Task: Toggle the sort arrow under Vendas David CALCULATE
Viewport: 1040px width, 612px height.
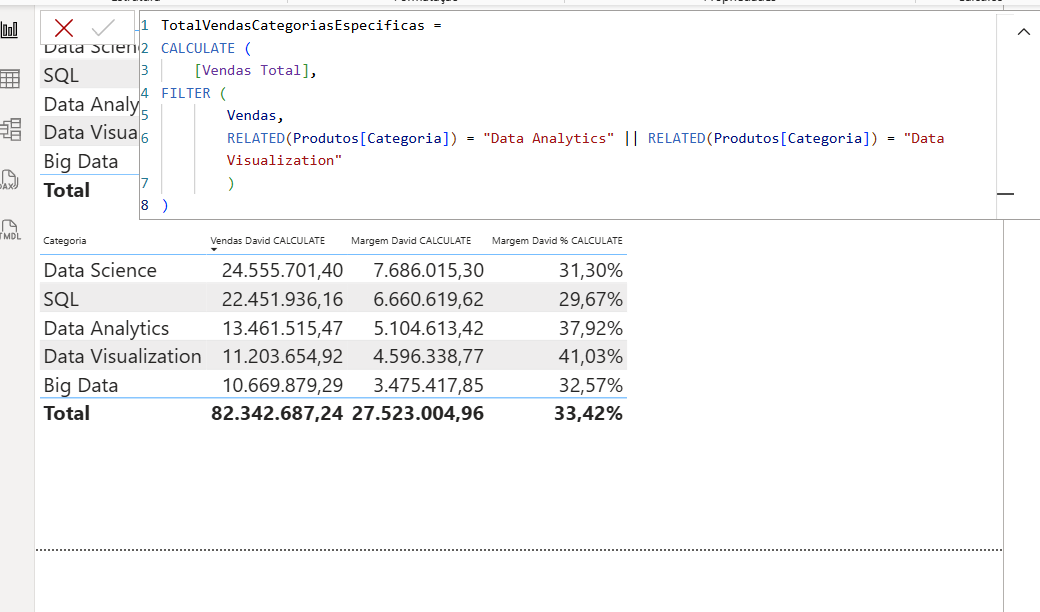Action: click(214, 249)
